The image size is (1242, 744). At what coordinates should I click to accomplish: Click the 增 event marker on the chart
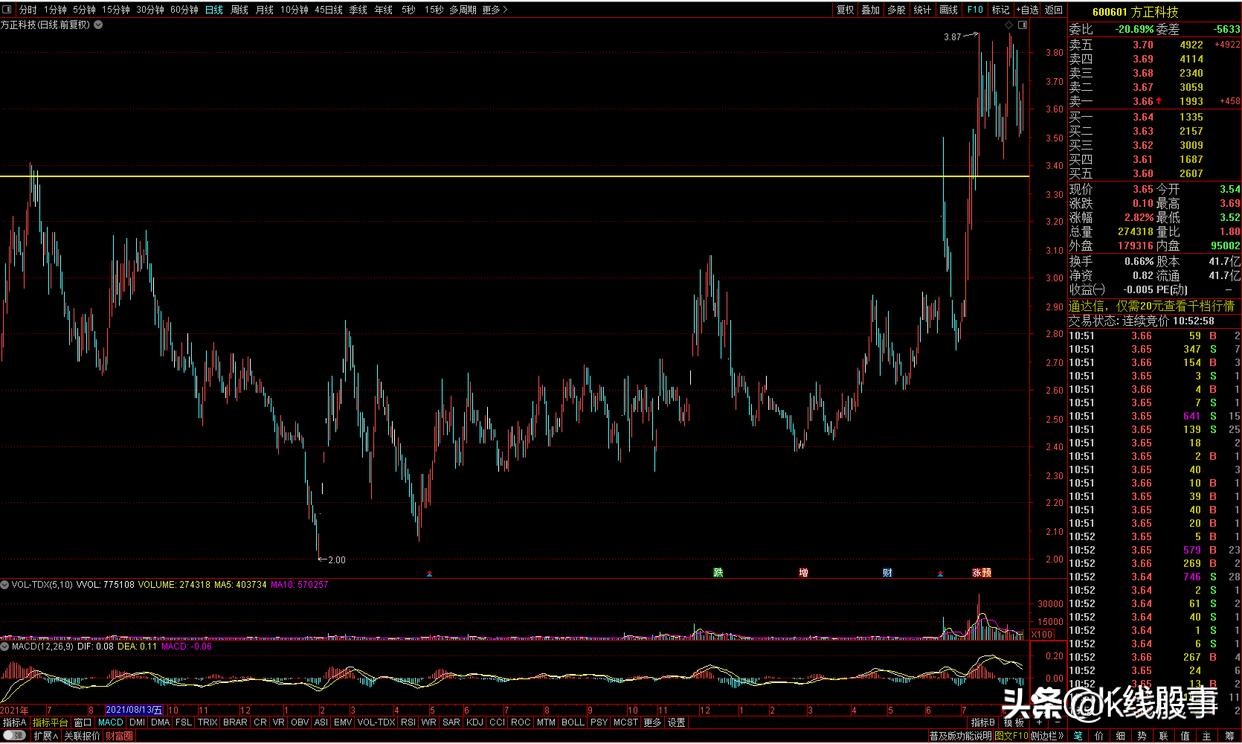point(803,573)
